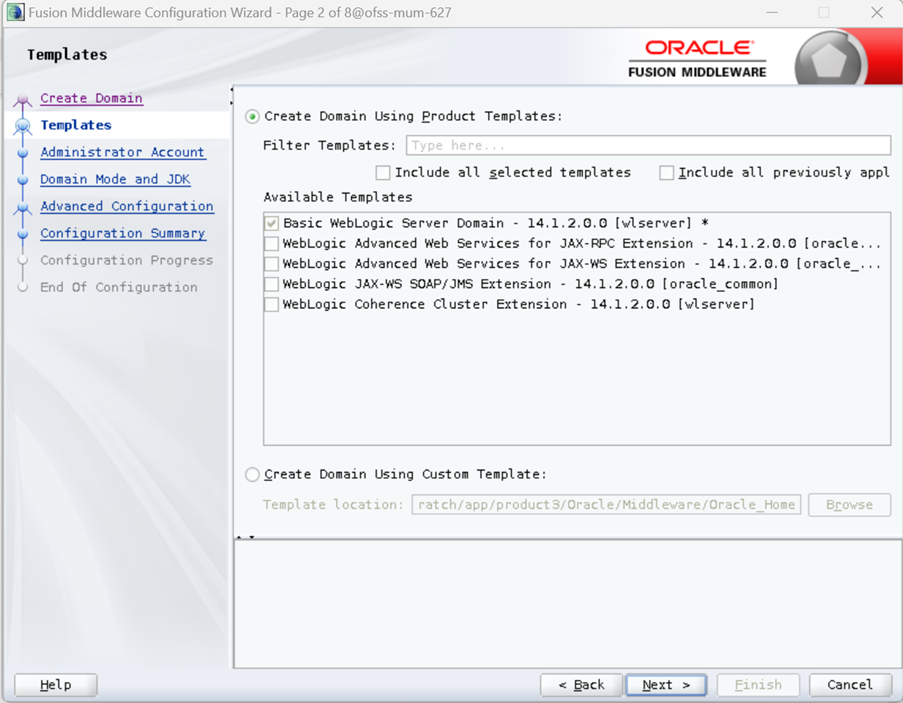903x703 pixels.
Task: Click the Domain Mode and JDK node icon
Action: (x=22, y=180)
